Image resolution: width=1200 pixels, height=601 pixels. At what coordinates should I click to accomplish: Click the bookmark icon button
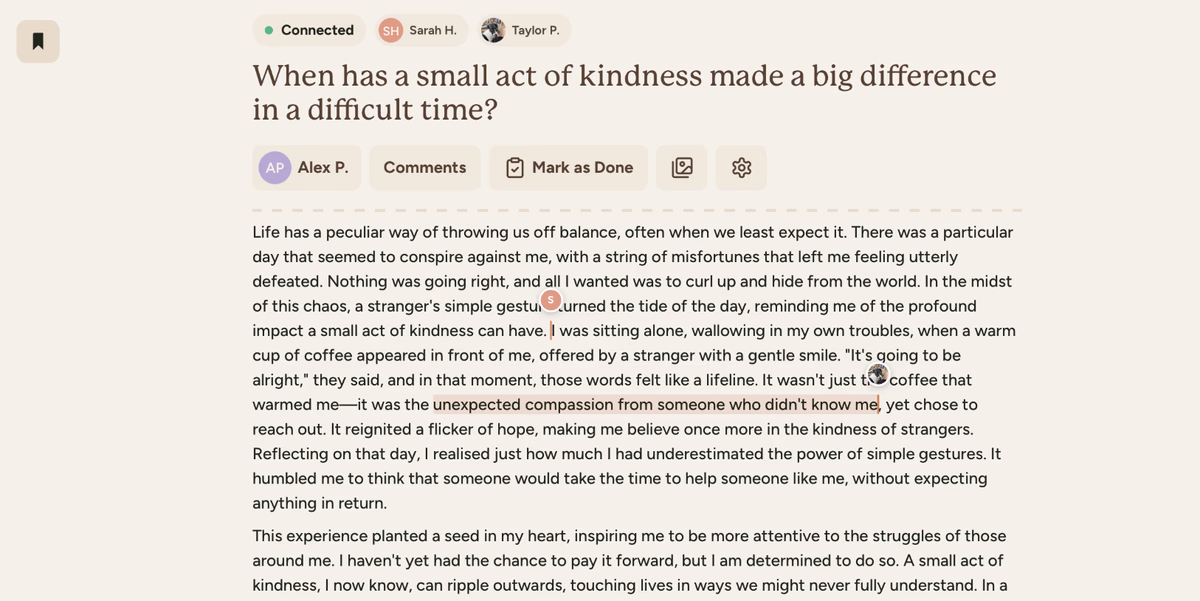click(38, 41)
